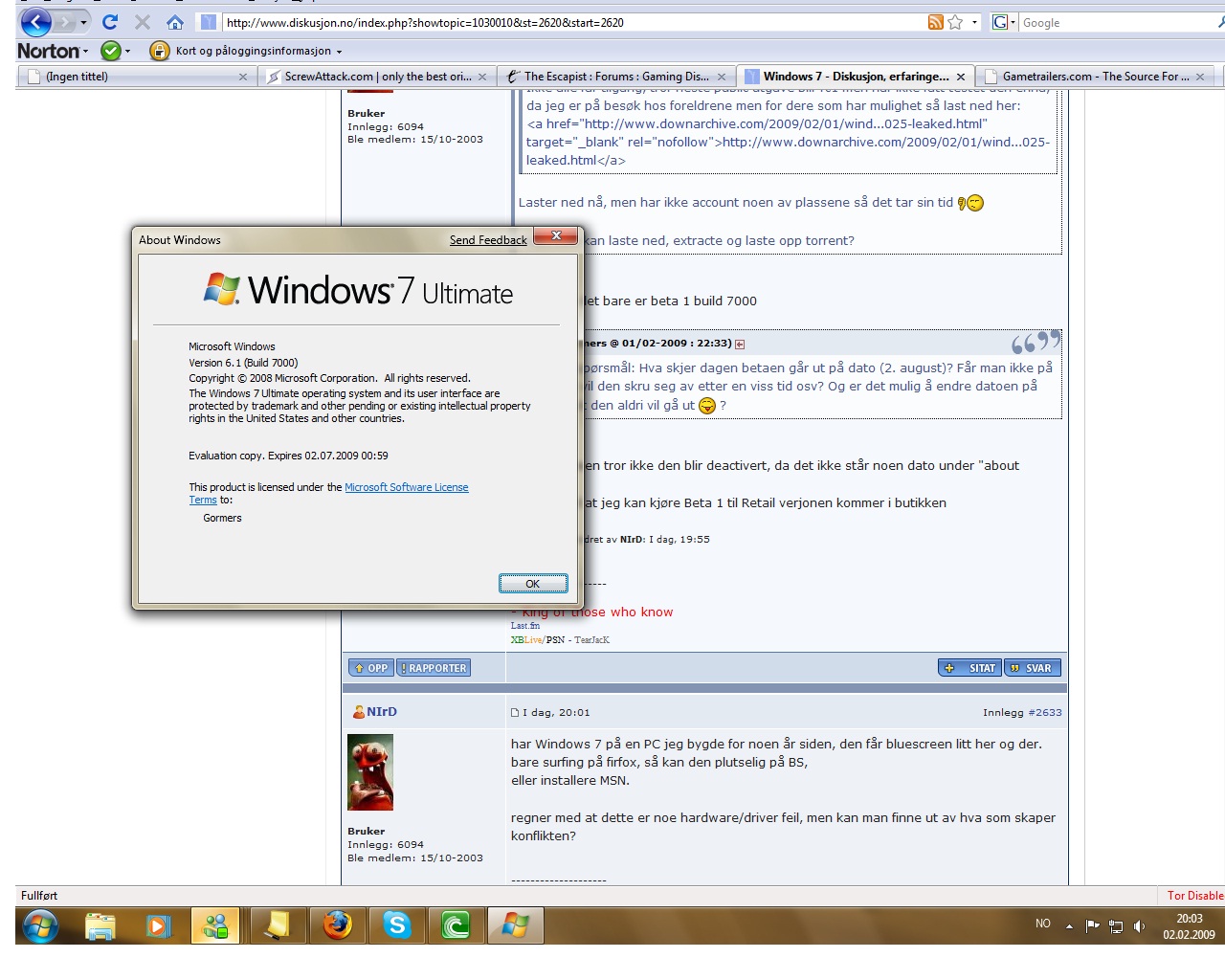The image size is (1225, 980).
Task: Reload the page with the refresh icon
Action: tap(110, 21)
